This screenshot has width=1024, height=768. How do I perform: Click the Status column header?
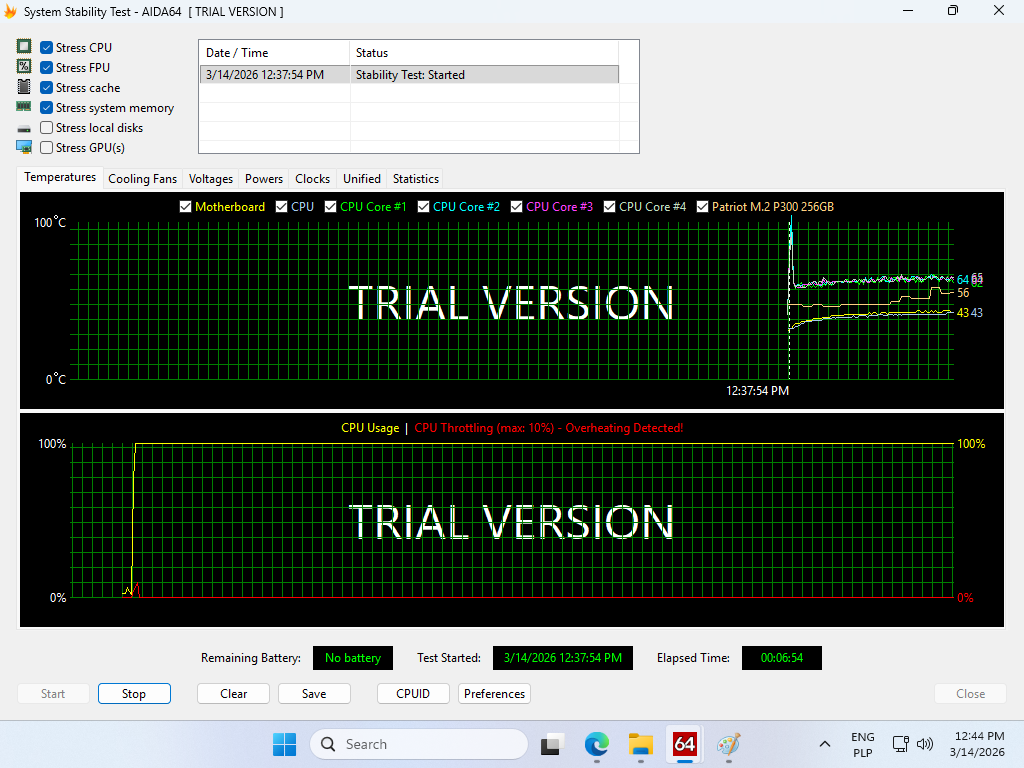pos(484,53)
